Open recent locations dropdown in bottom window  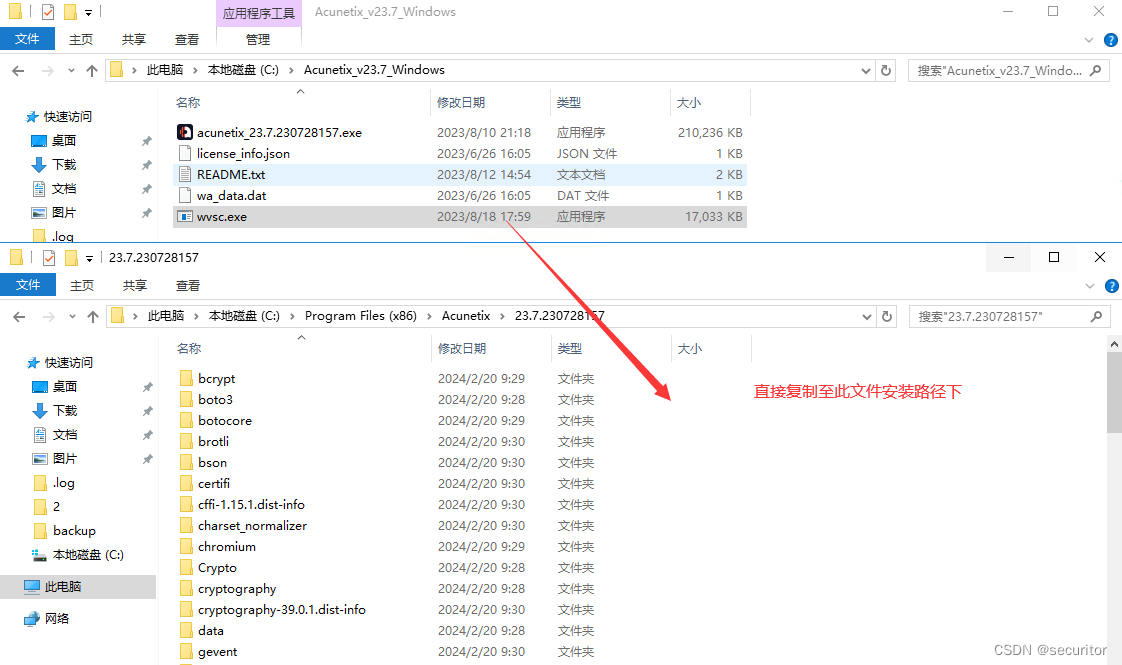pos(72,316)
